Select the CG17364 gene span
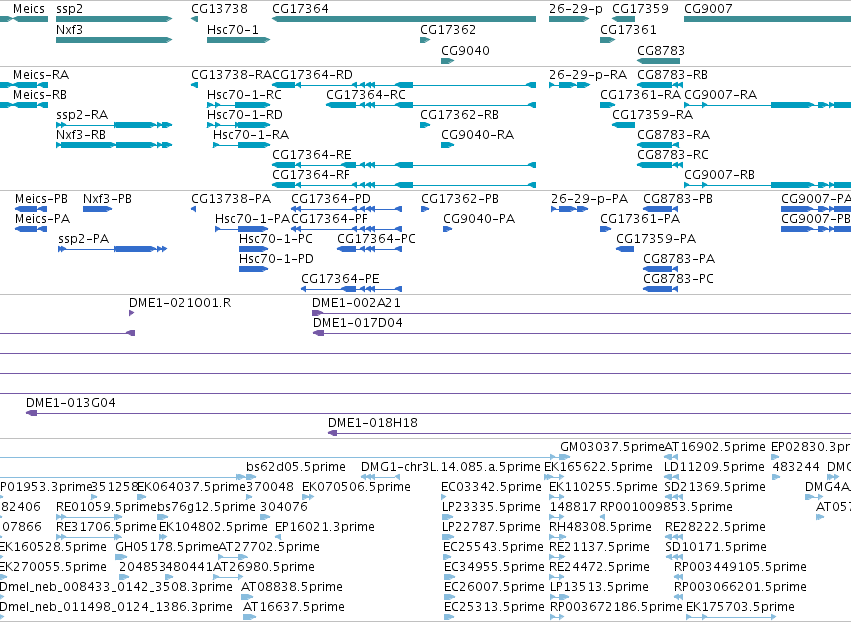This screenshot has height=622, width=851. tap(404, 19)
